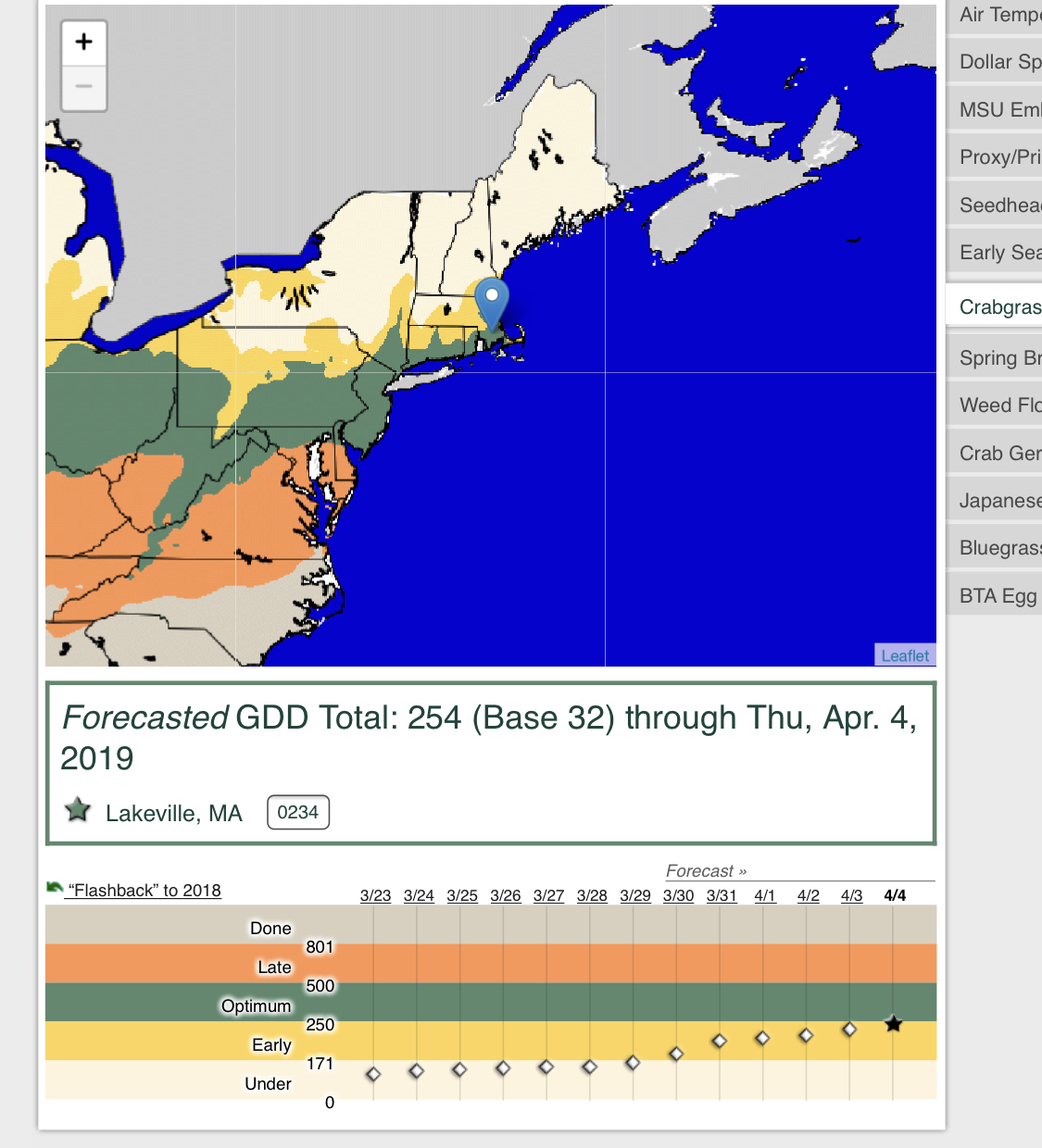Open the MSU tab
The height and width of the screenshot is (1148, 1042).
click(995, 110)
